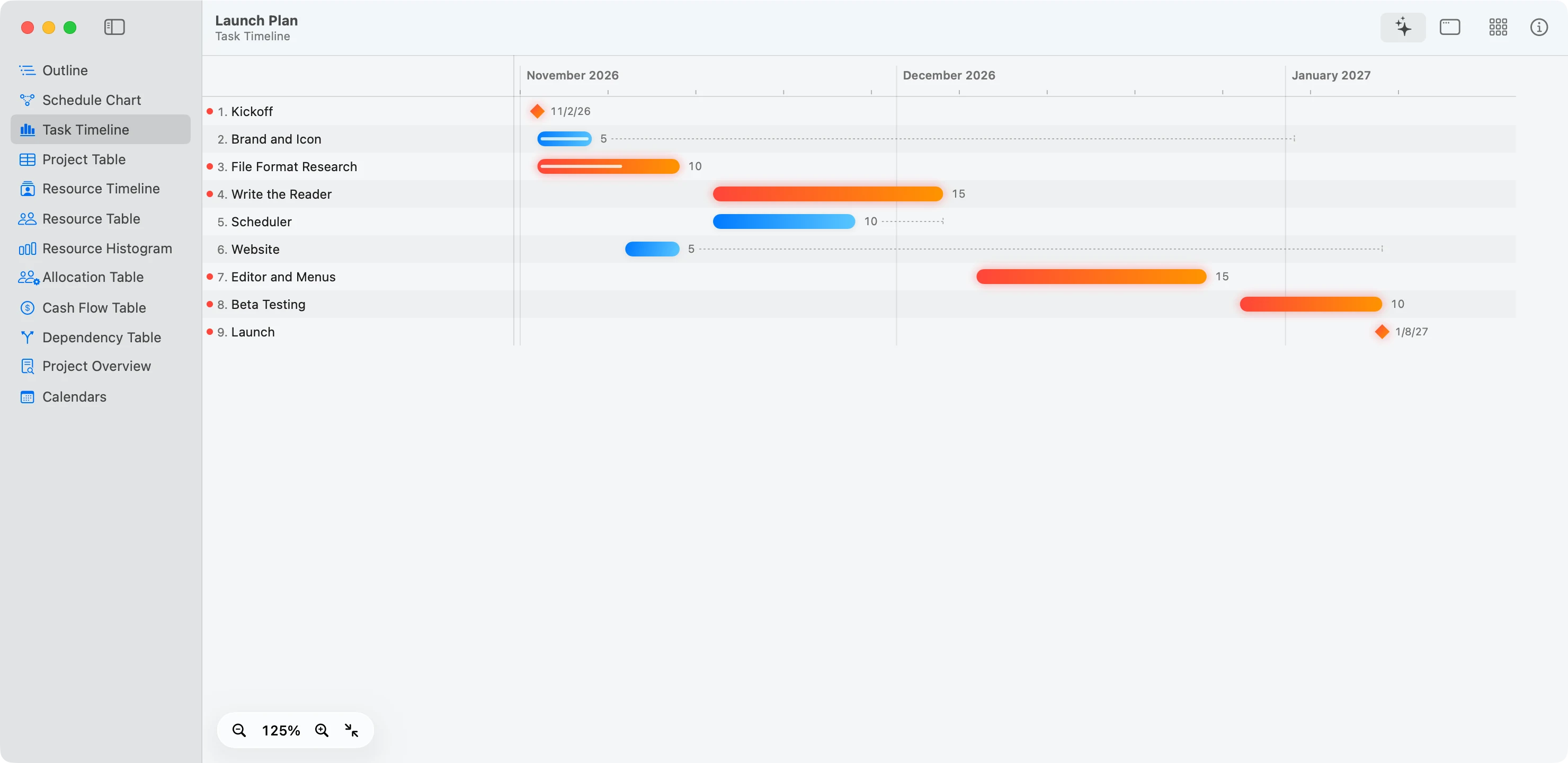The width and height of the screenshot is (1568, 763).
Task: Click the Resource Timeline sidebar icon
Action: pos(28,189)
